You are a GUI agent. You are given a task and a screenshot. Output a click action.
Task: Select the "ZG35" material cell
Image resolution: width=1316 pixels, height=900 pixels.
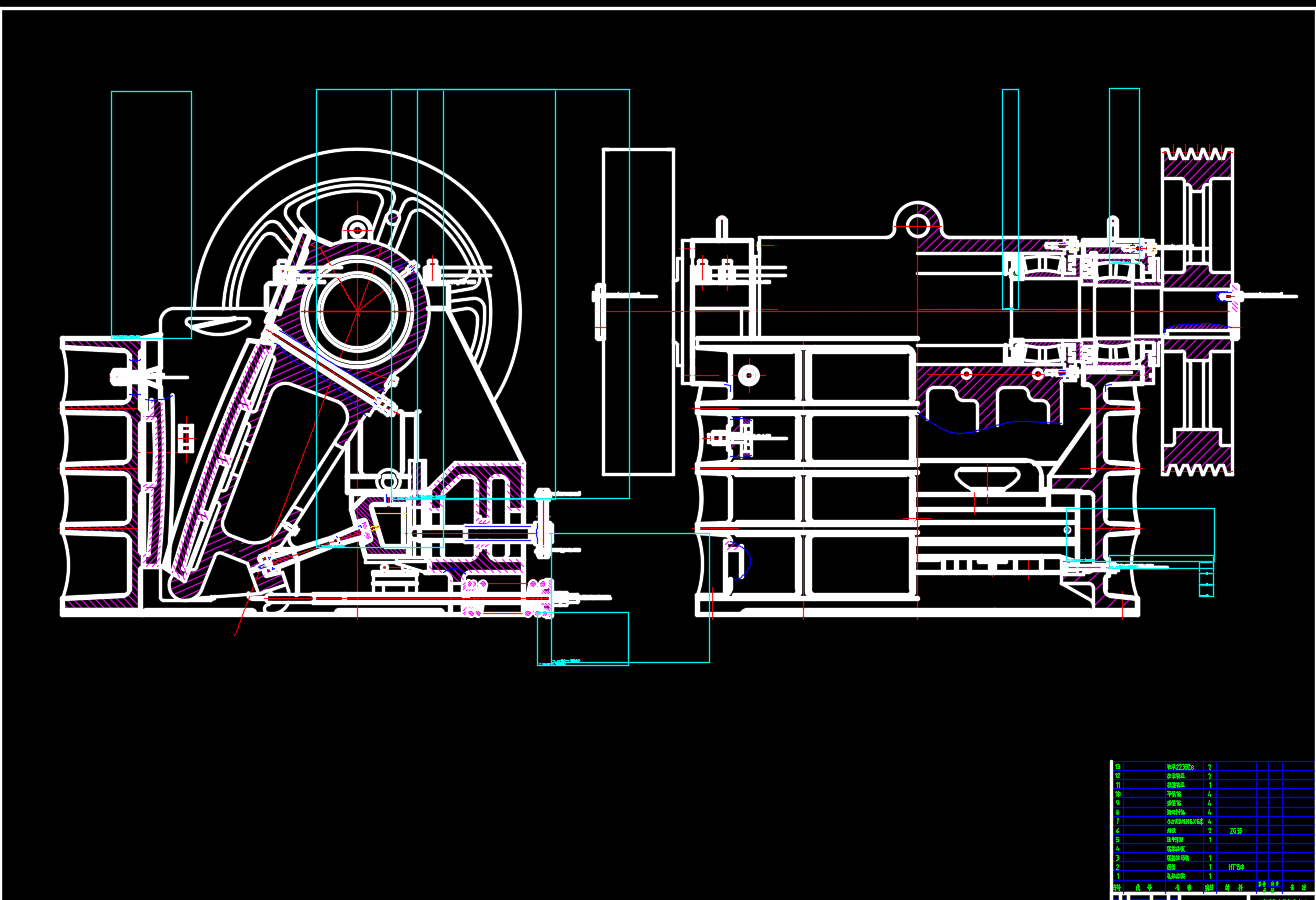(x=1236, y=830)
